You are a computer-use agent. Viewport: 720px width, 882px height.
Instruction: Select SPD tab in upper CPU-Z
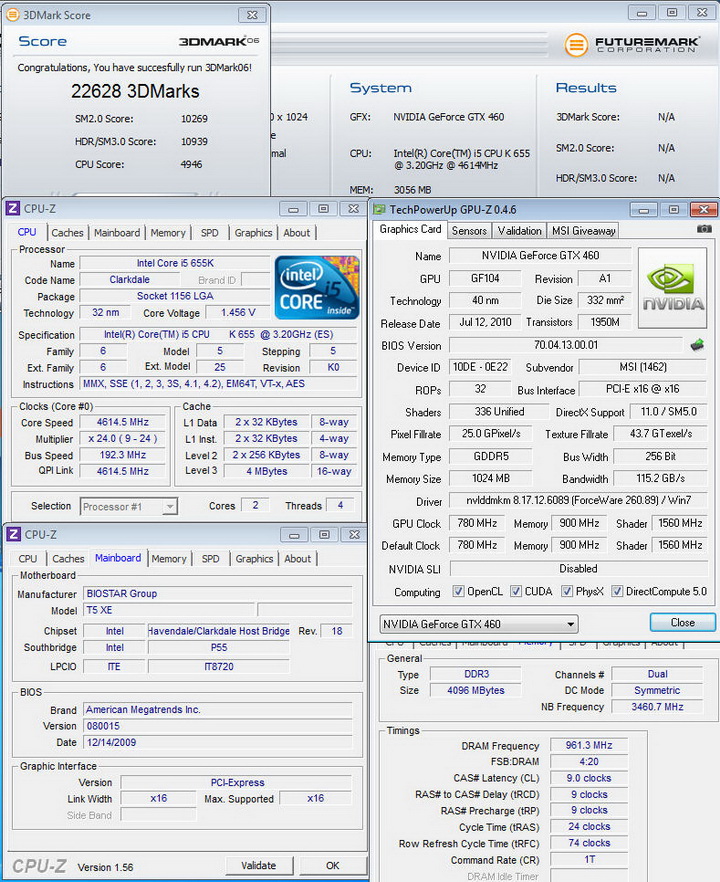(210, 233)
